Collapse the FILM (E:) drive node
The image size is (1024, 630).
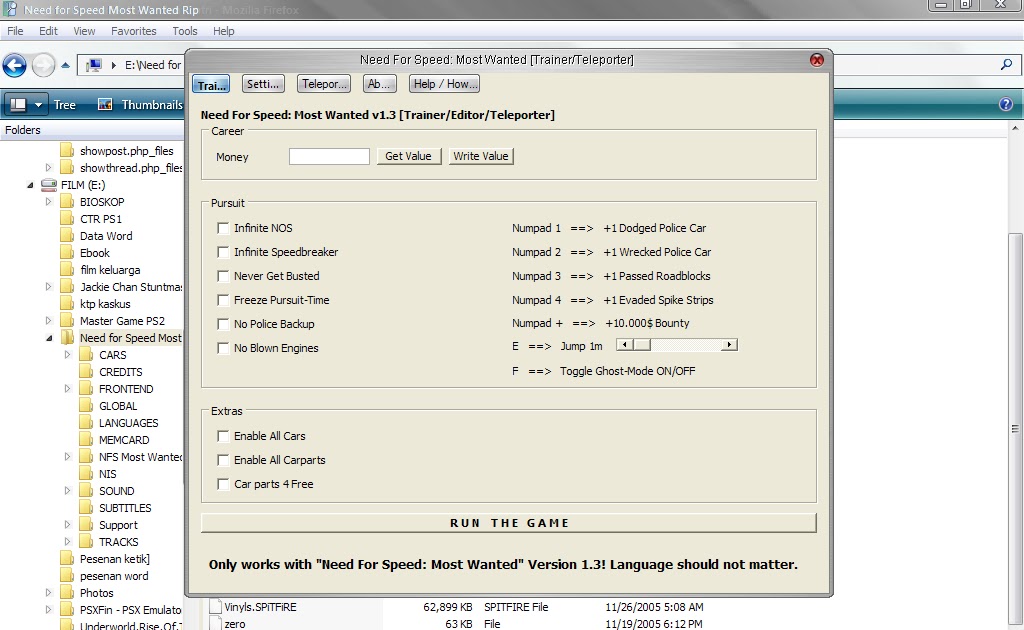(x=30, y=185)
